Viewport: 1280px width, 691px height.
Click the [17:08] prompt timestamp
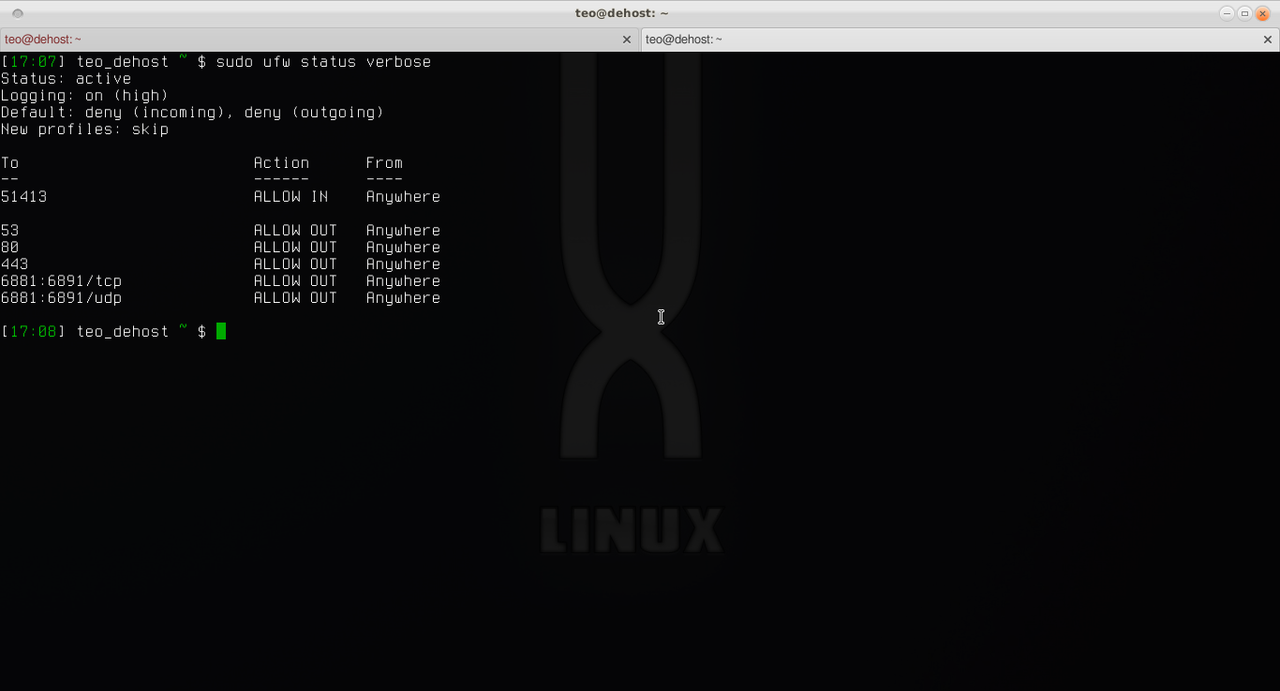[x=33, y=332]
